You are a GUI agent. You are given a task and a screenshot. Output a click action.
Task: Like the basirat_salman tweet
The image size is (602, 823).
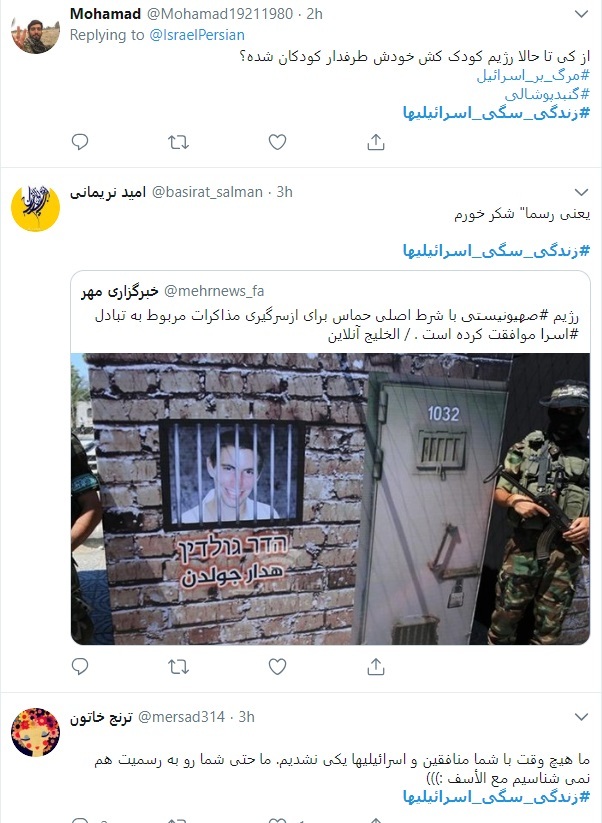click(277, 667)
